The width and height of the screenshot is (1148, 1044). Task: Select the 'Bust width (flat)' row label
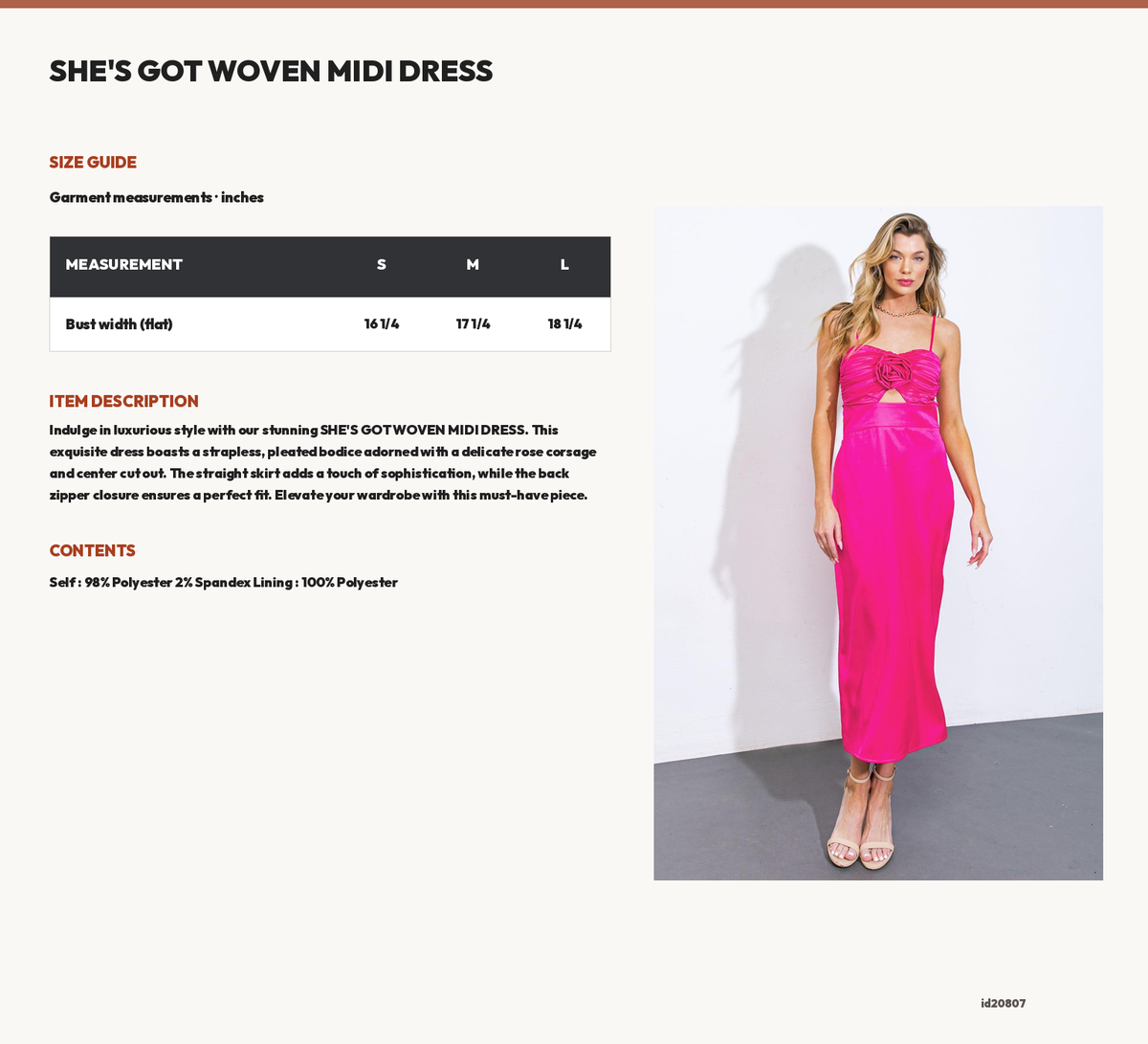[119, 324]
